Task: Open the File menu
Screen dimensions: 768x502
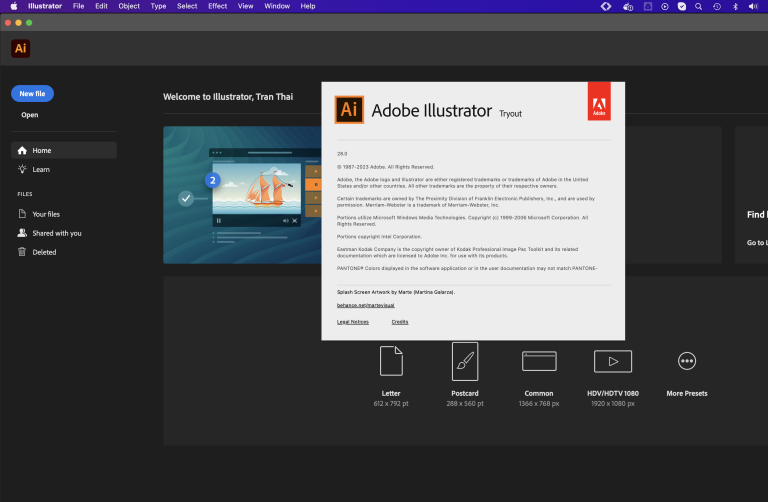Action: pyautogui.click(x=78, y=6)
